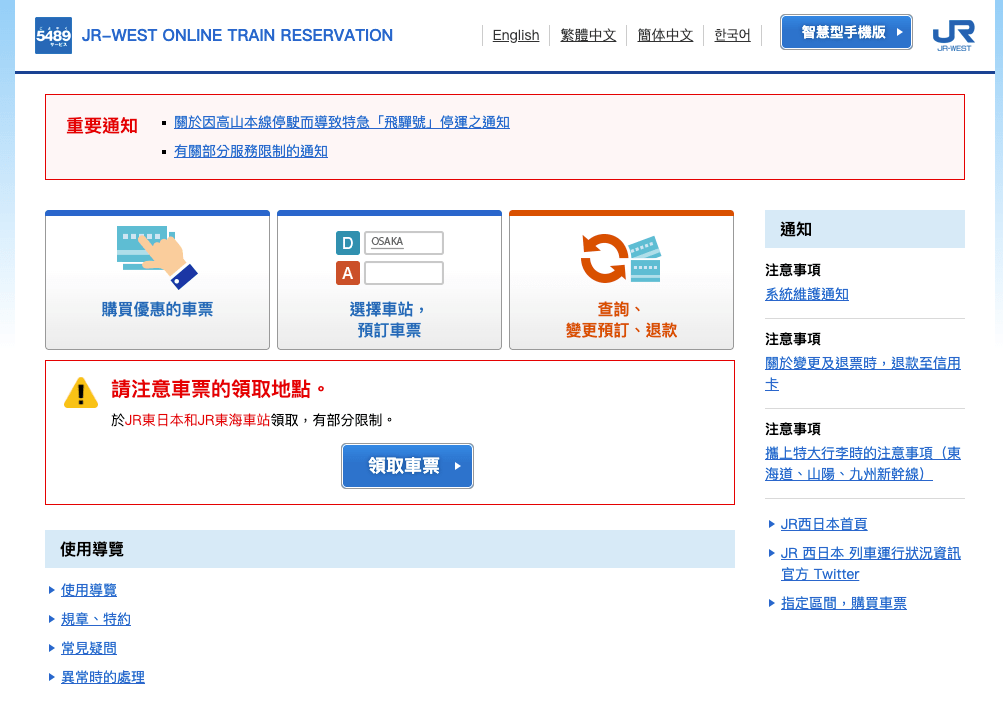Image resolution: width=1003 pixels, height=717 pixels.
Task: Open the 異常時的處理 link
Action: pyautogui.click(x=103, y=677)
